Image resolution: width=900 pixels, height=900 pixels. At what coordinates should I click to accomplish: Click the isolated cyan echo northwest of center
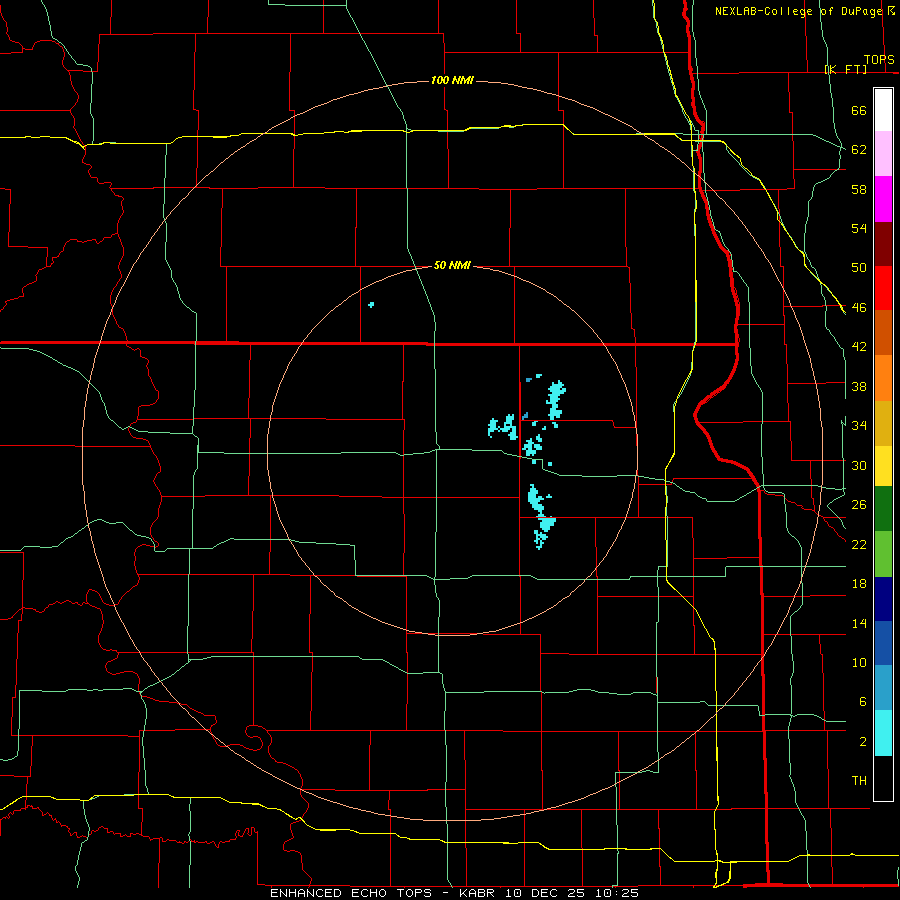pos(371,304)
